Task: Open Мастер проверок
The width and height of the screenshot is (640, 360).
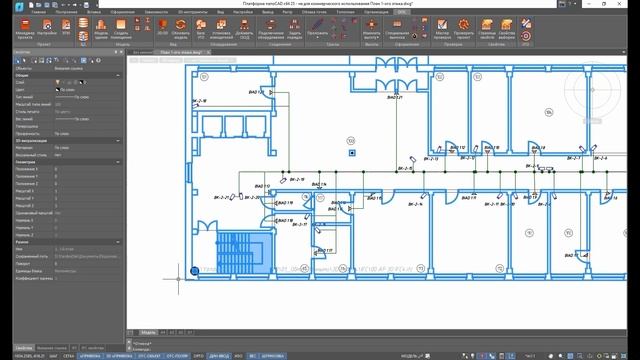Action: [x=442, y=29]
